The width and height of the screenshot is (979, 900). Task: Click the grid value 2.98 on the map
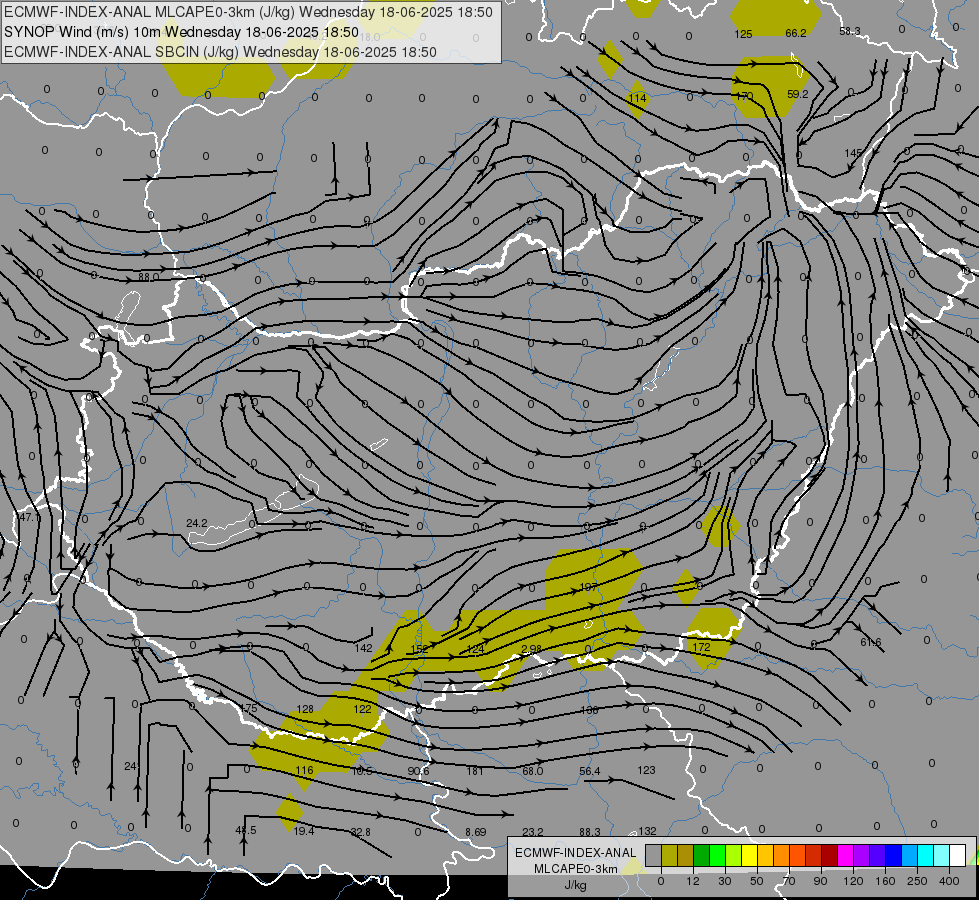pos(531,650)
